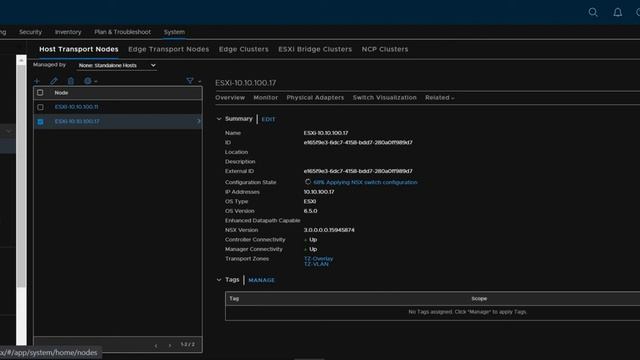Open the Security menu
The width and height of the screenshot is (640, 360).
(30, 32)
